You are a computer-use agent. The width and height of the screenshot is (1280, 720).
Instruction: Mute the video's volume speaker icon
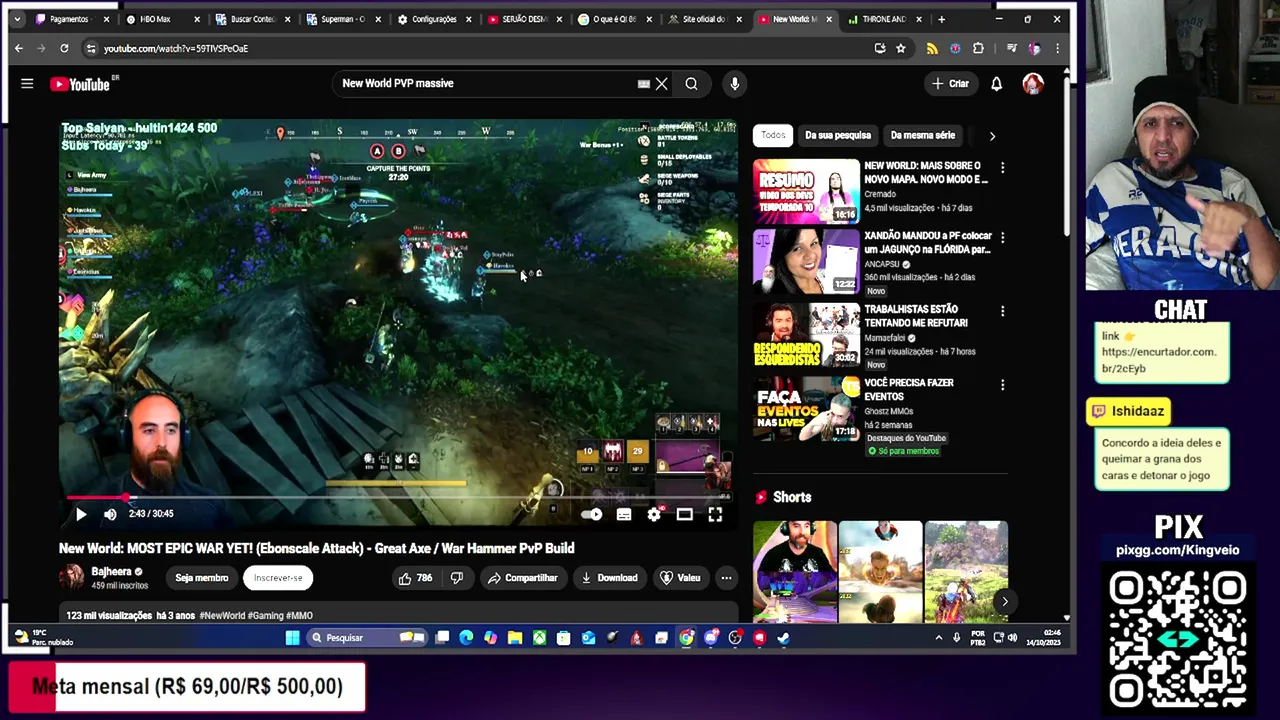(110, 514)
